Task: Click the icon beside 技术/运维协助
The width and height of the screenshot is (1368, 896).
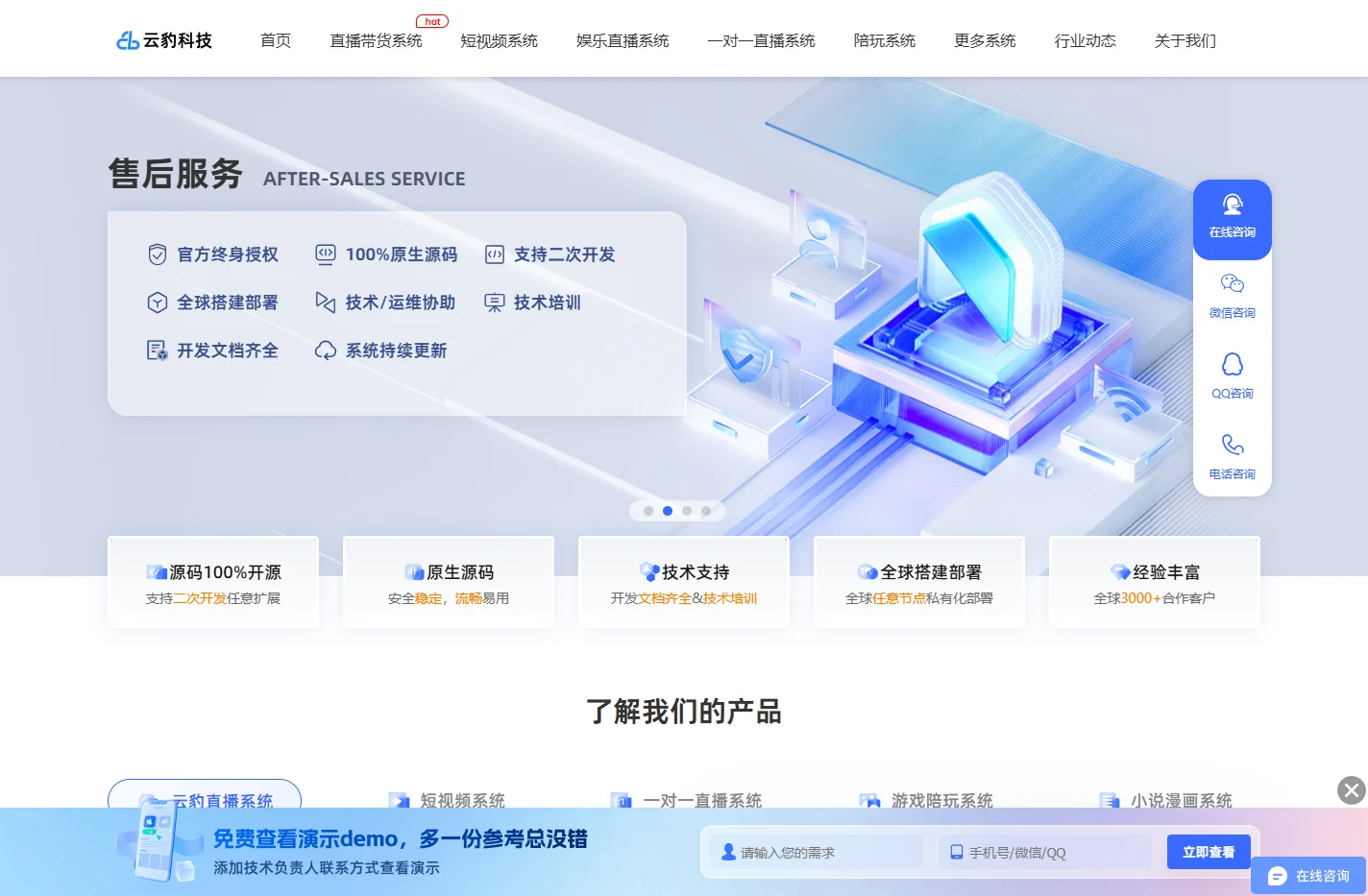Action: coord(326,303)
